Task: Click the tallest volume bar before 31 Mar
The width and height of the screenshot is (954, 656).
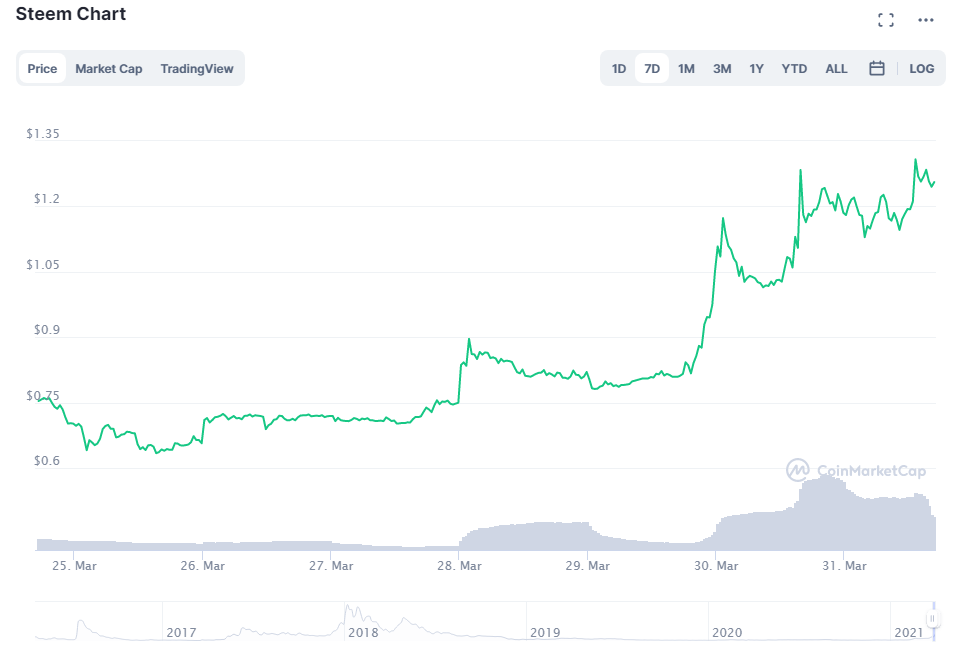Action: [x=822, y=478]
